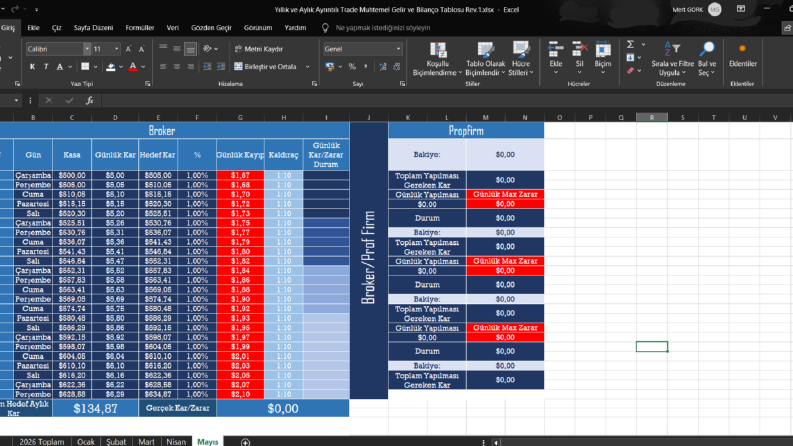The image size is (793, 446).
Task: Align text left
Action: (x=163, y=67)
